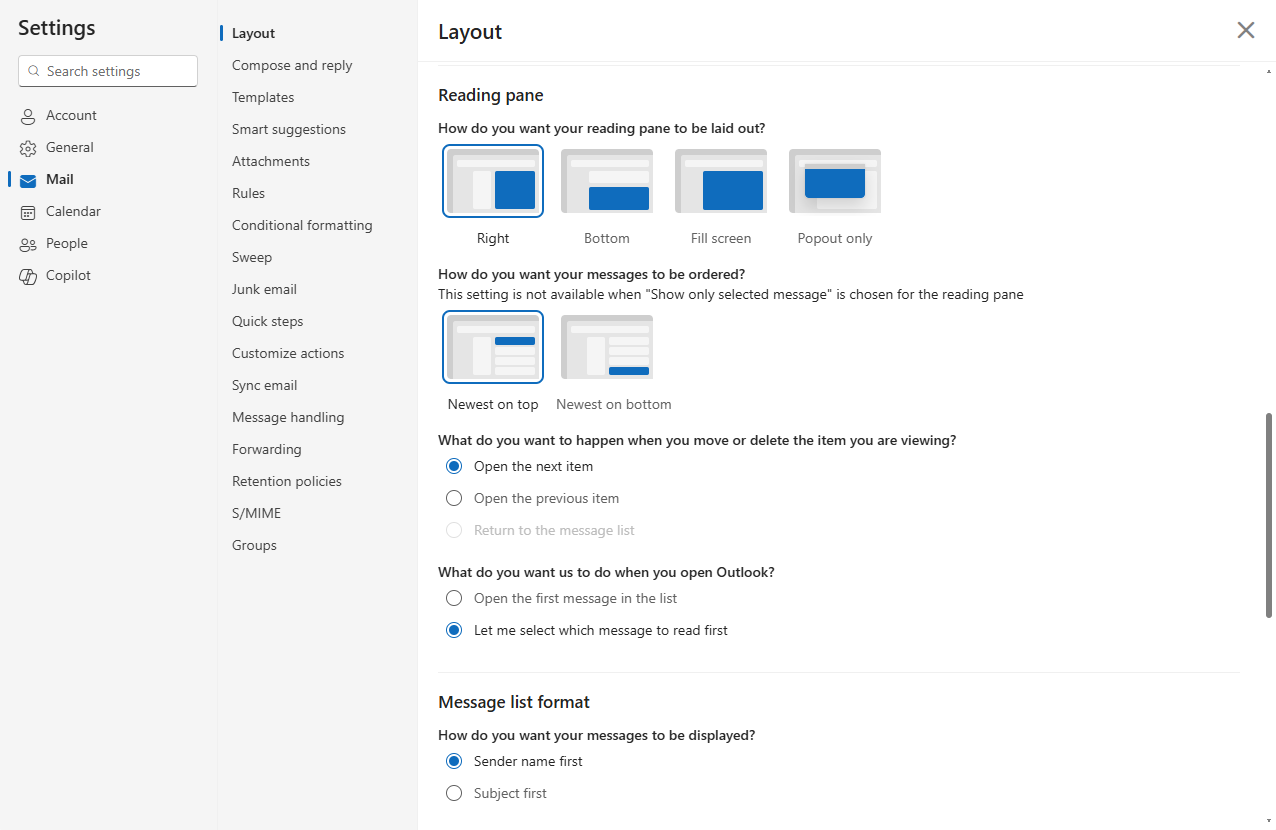Choose Newest on bottom message order

point(606,347)
